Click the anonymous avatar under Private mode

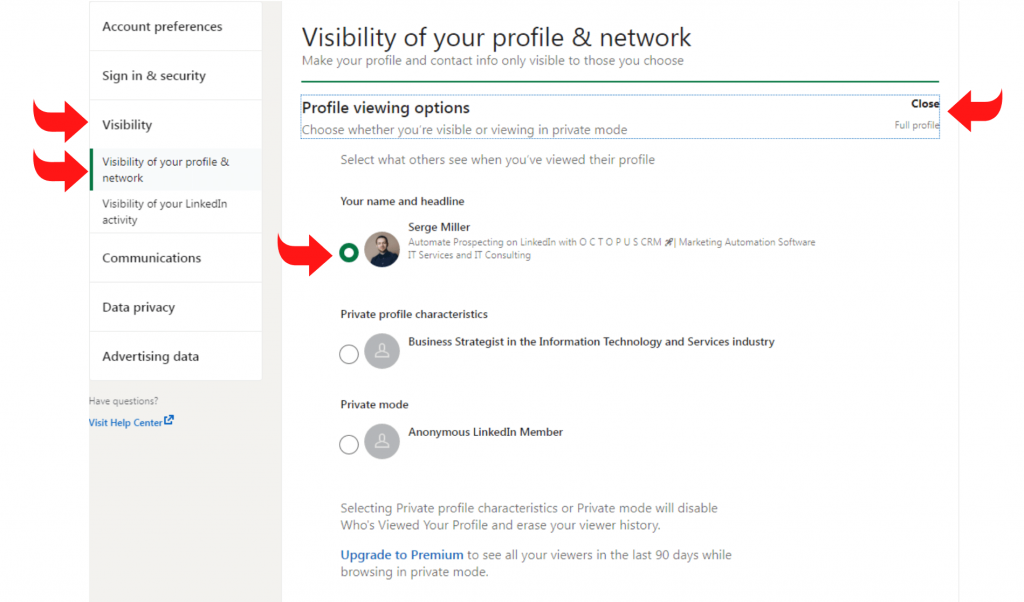coord(382,443)
